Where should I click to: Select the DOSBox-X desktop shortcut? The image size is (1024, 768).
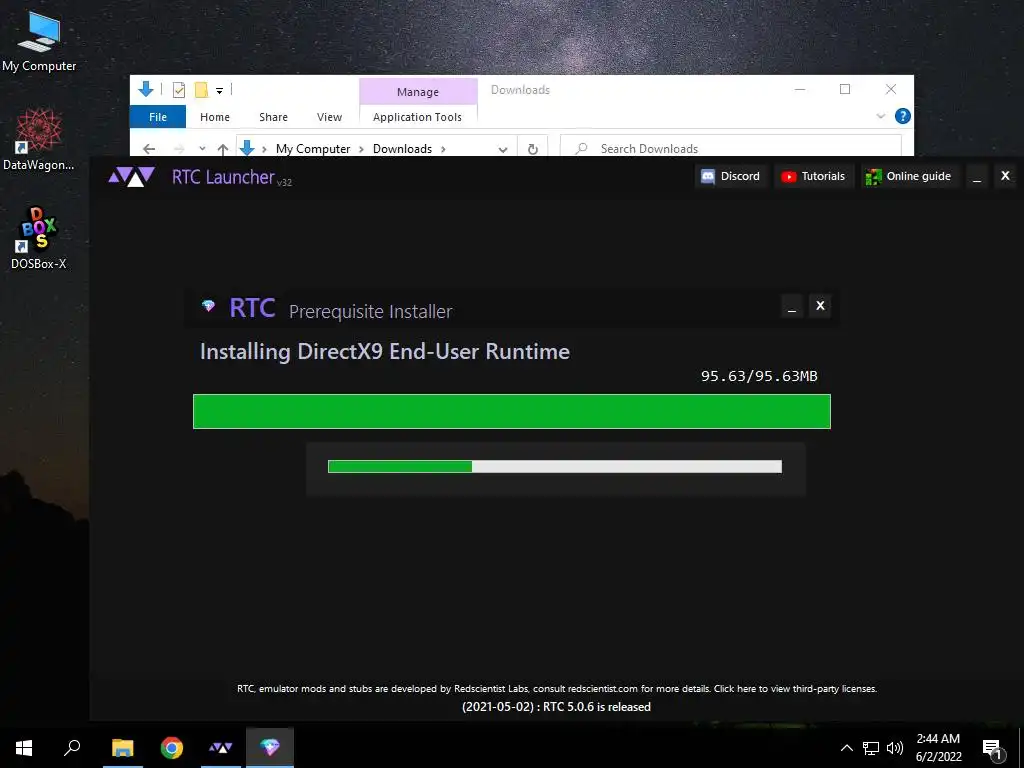(x=39, y=238)
